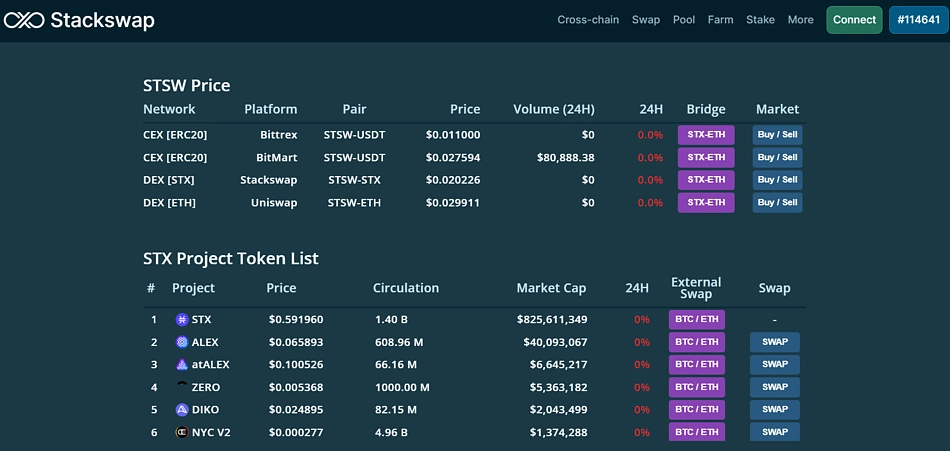
Task: Click the STX Project Token List heading
Action: coord(231,259)
